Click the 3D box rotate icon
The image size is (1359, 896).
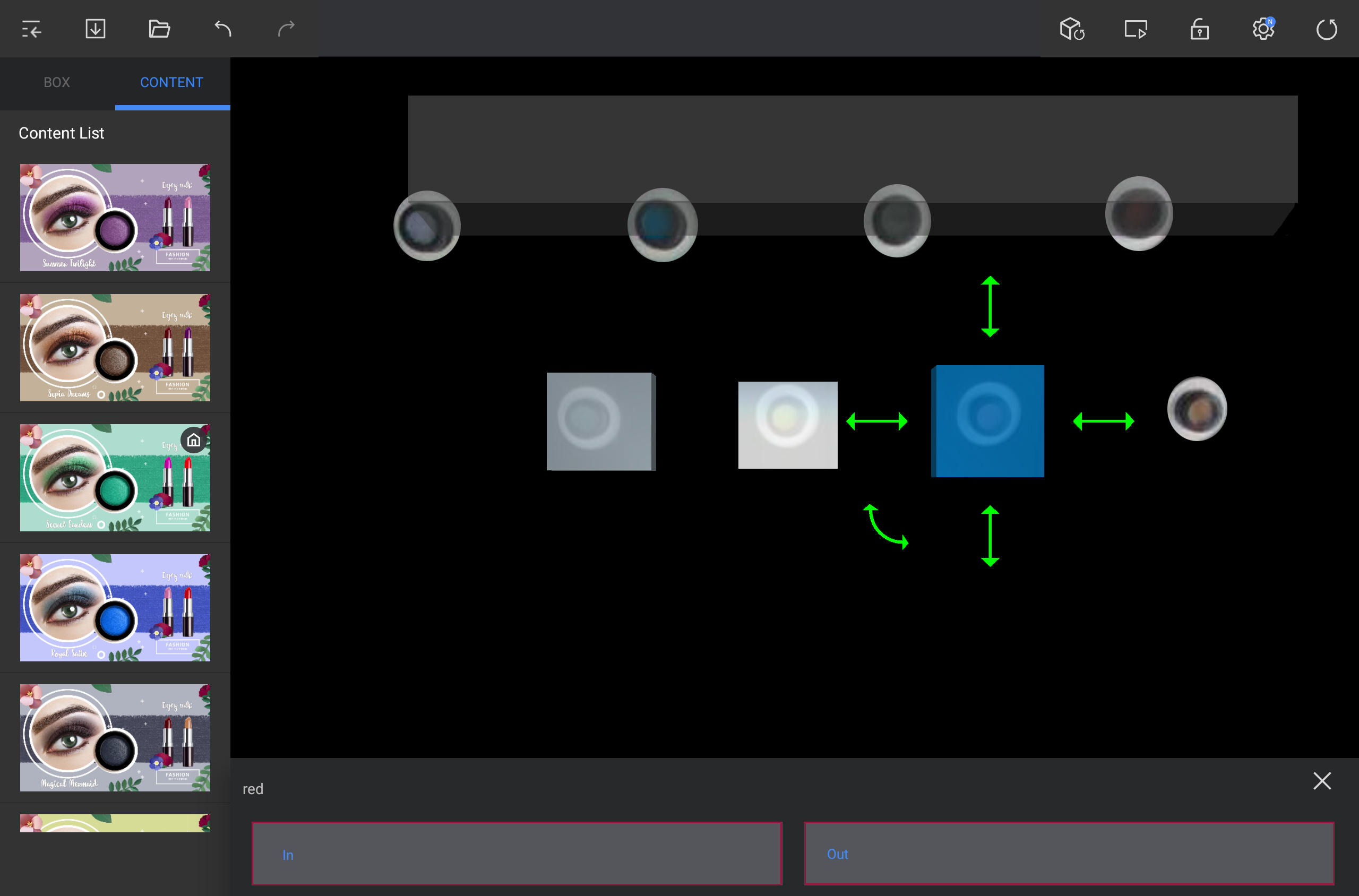(x=1072, y=29)
